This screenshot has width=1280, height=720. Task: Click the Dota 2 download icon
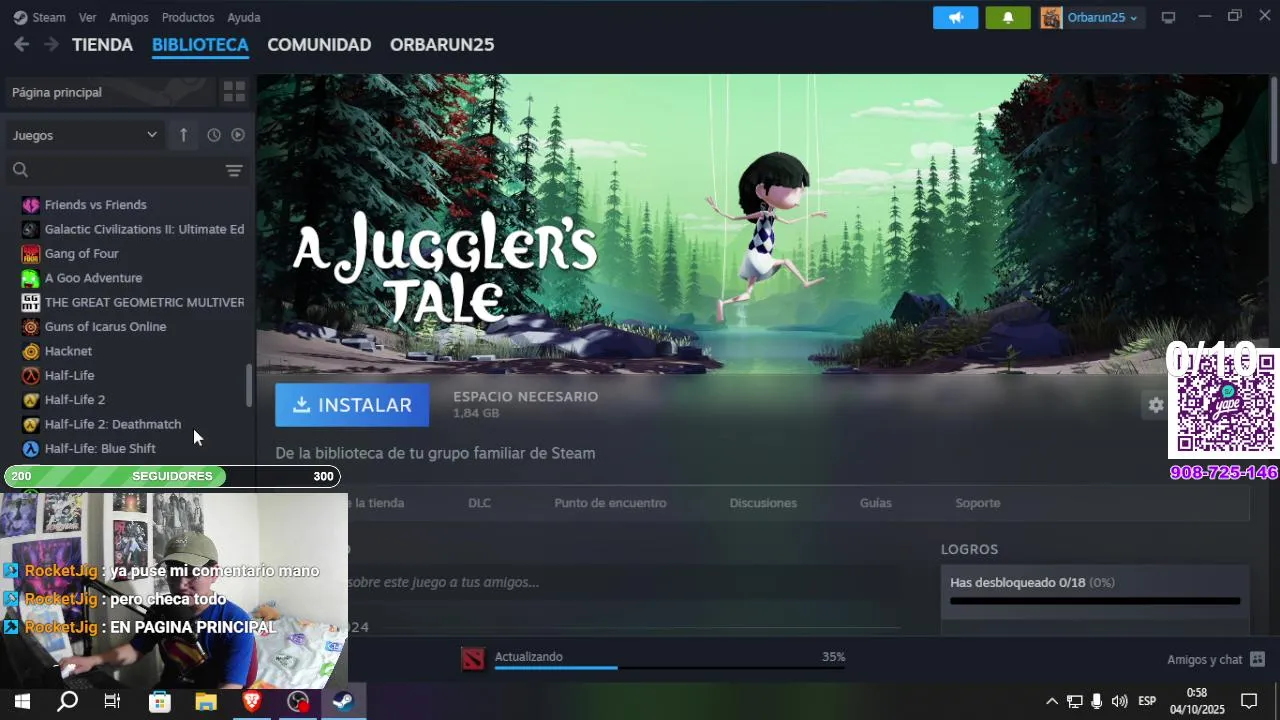pos(473,658)
